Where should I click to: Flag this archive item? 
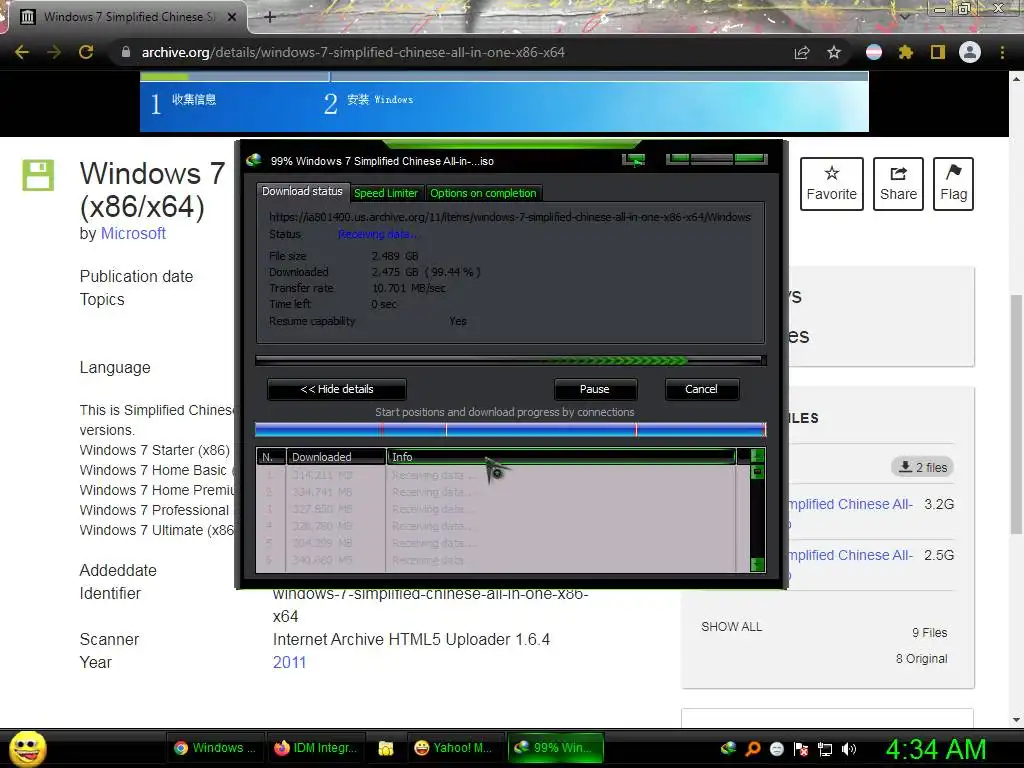pyautogui.click(x=953, y=184)
